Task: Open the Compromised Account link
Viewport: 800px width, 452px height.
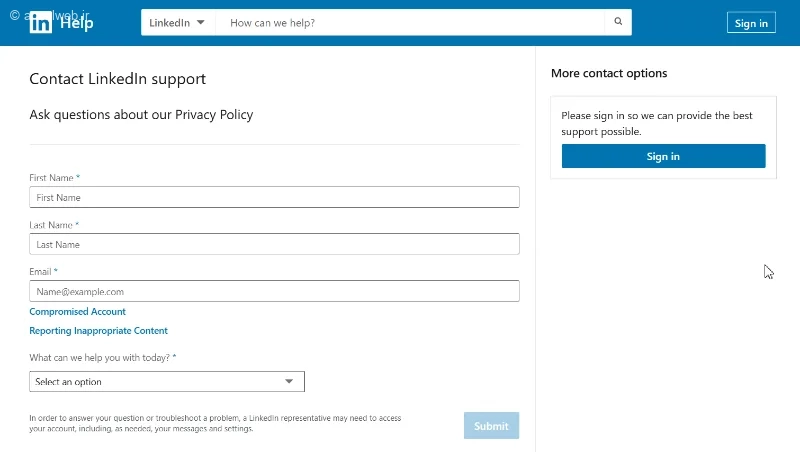Action: pyautogui.click(x=77, y=312)
